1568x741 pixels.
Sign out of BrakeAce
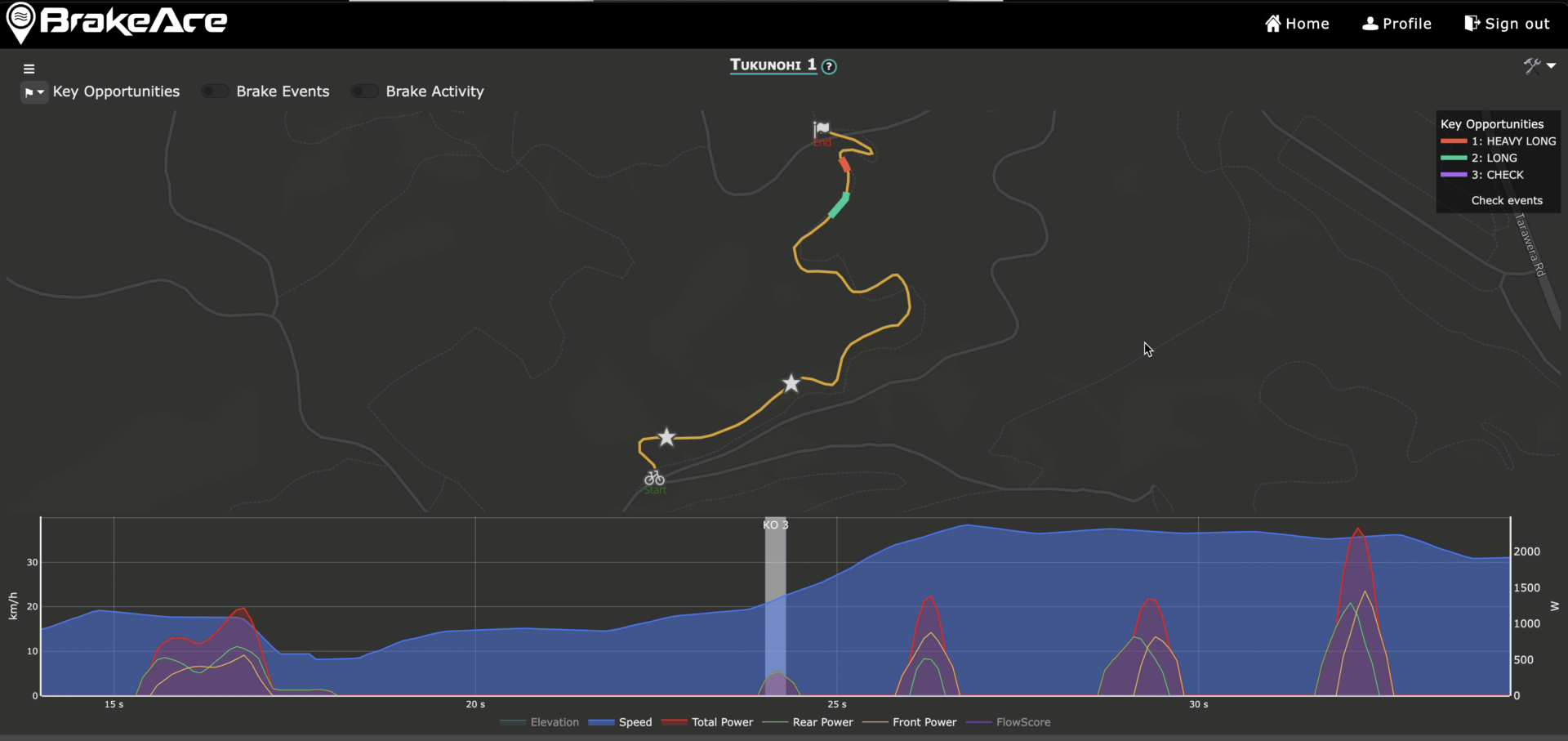(x=1507, y=24)
